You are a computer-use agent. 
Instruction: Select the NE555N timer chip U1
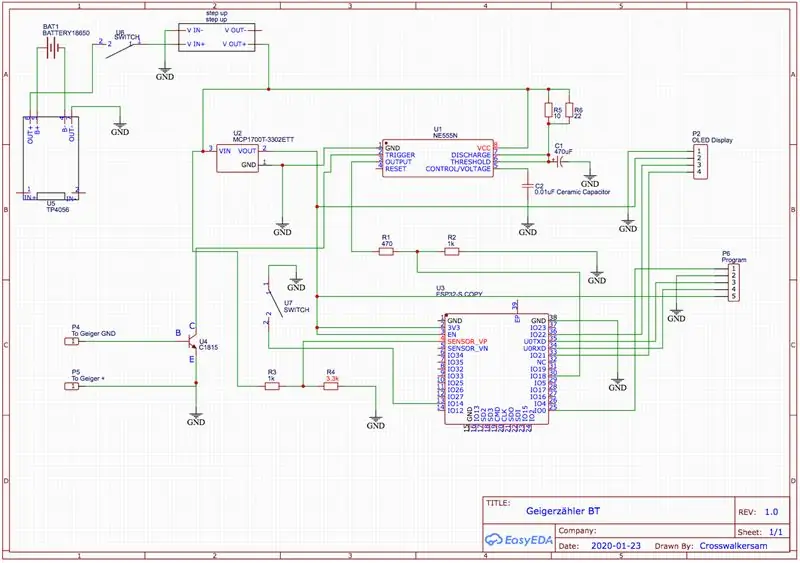tap(438, 158)
